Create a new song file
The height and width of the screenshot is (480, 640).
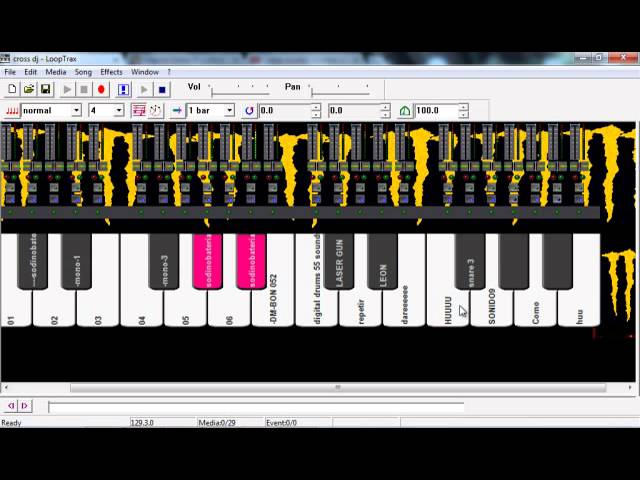(12, 89)
